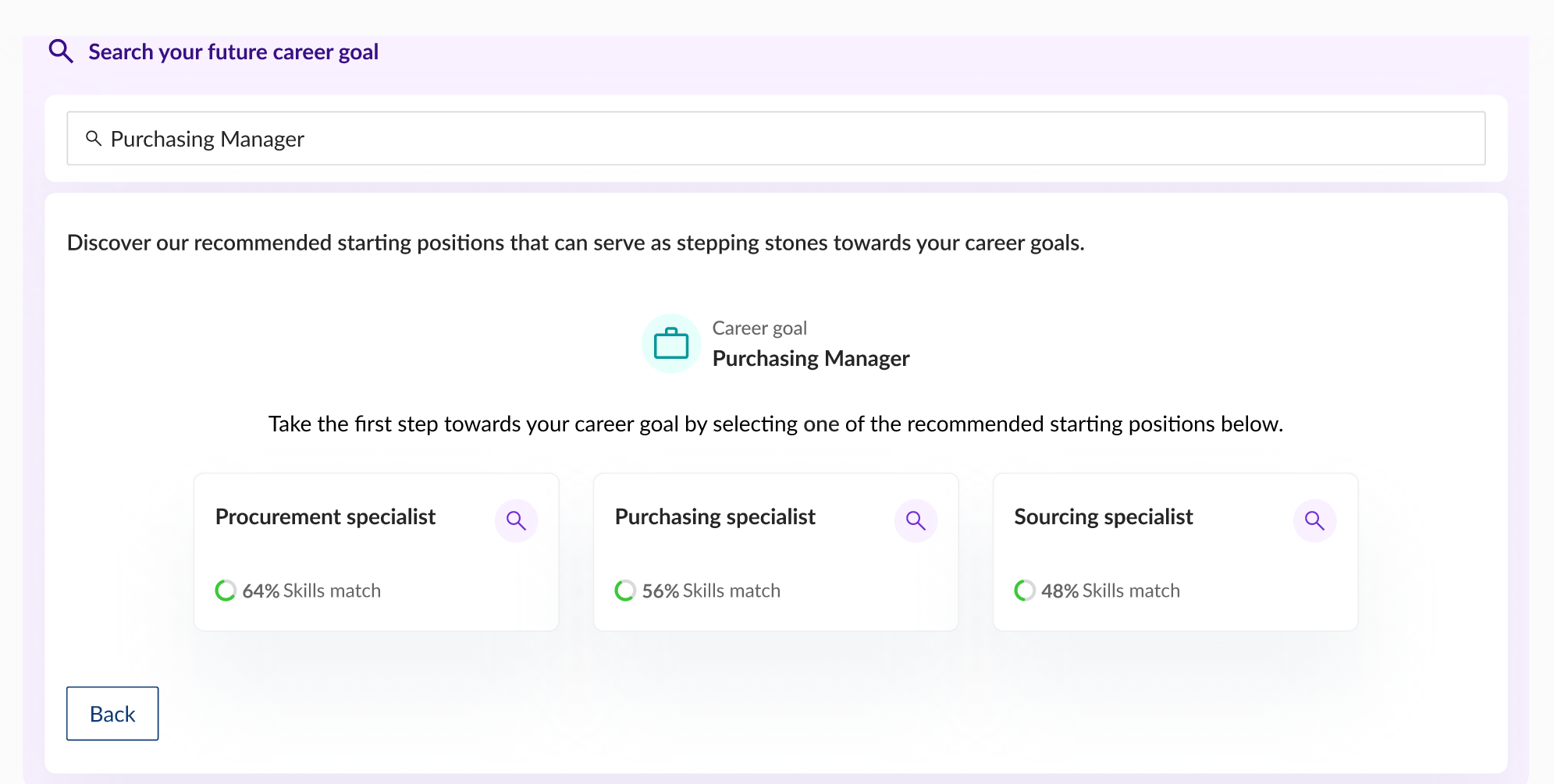Select the Purchasing specialist card title

pyautogui.click(x=715, y=516)
